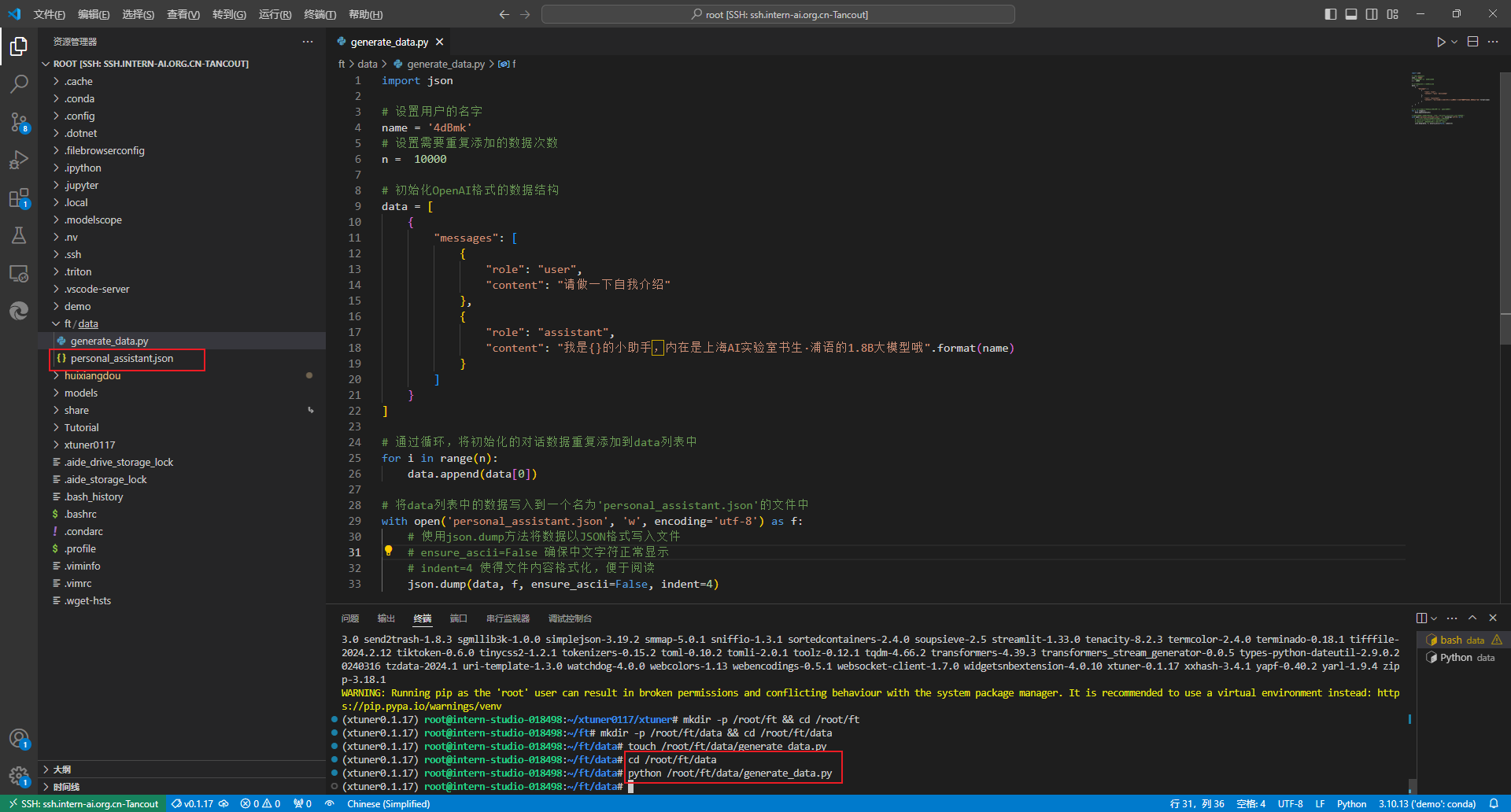Open the Source Control view
The height and width of the screenshot is (812, 1511).
tap(19, 122)
